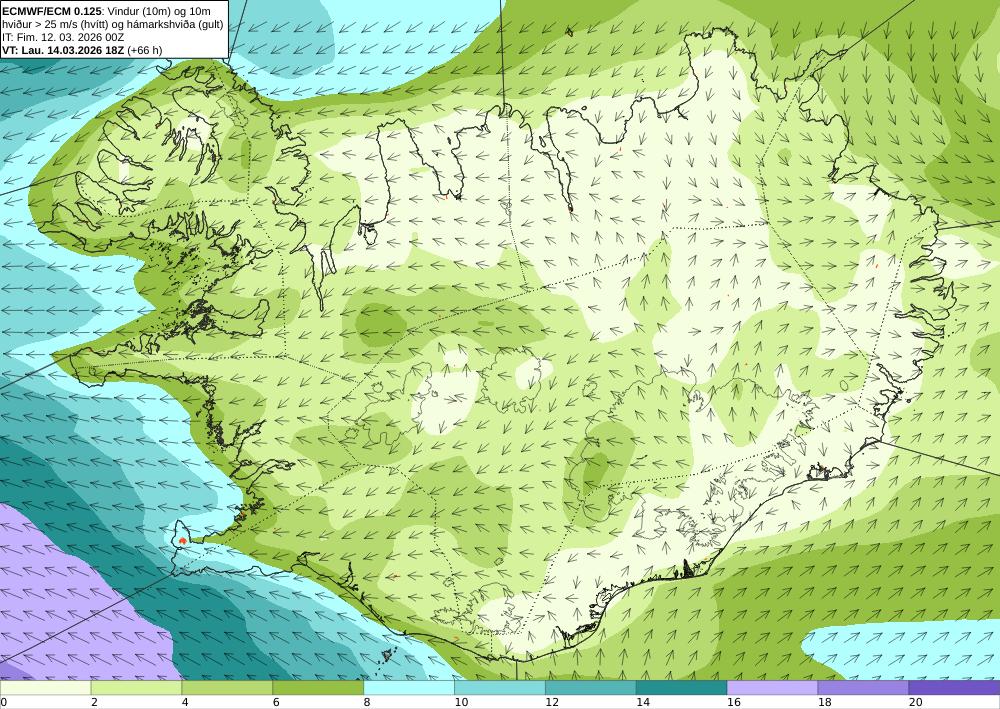1000x709 pixels.
Task: Click the legend scale label '8'
Action: pos(367,703)
